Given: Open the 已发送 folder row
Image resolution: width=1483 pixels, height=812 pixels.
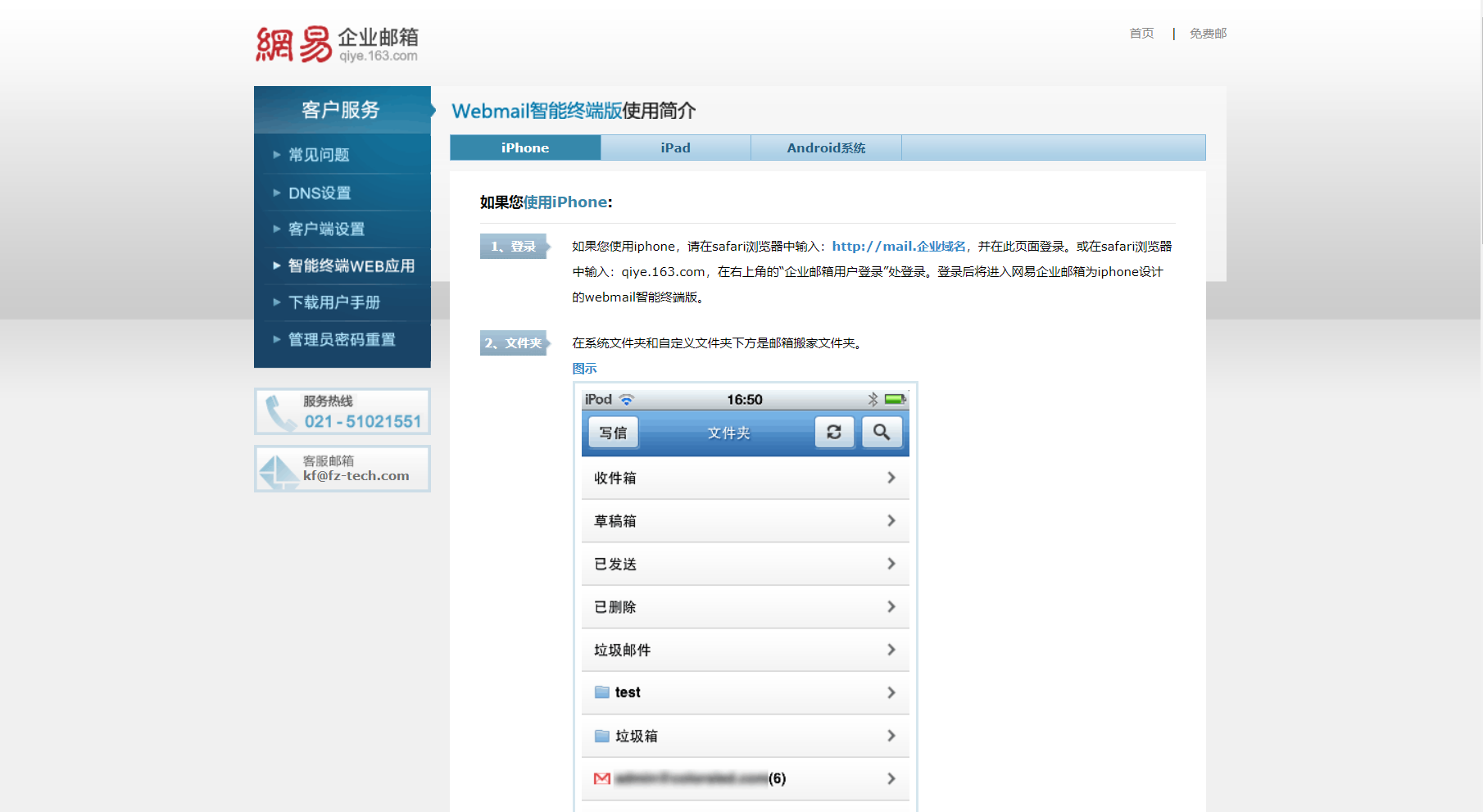Looking at the screenshot, I should point(746,564).
